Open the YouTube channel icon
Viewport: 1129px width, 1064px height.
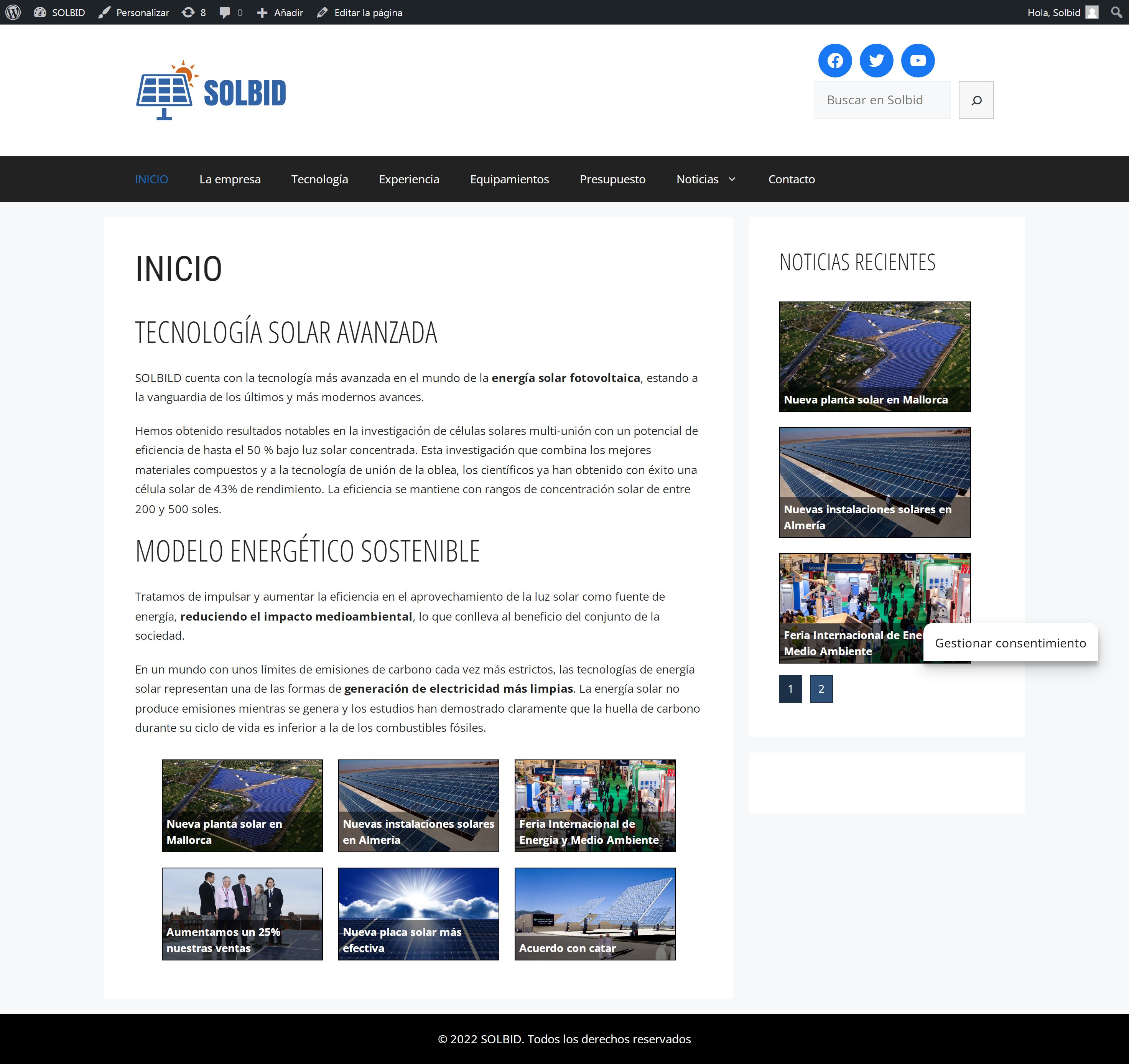pyautogui.click(x=917, y=60)
